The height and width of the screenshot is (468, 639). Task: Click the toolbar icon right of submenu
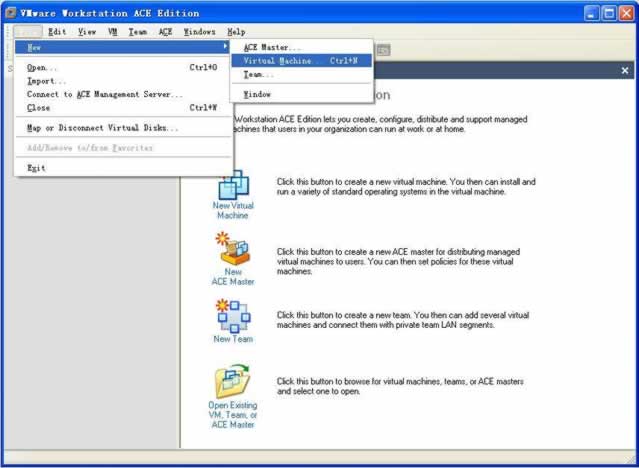click(383, 50)
